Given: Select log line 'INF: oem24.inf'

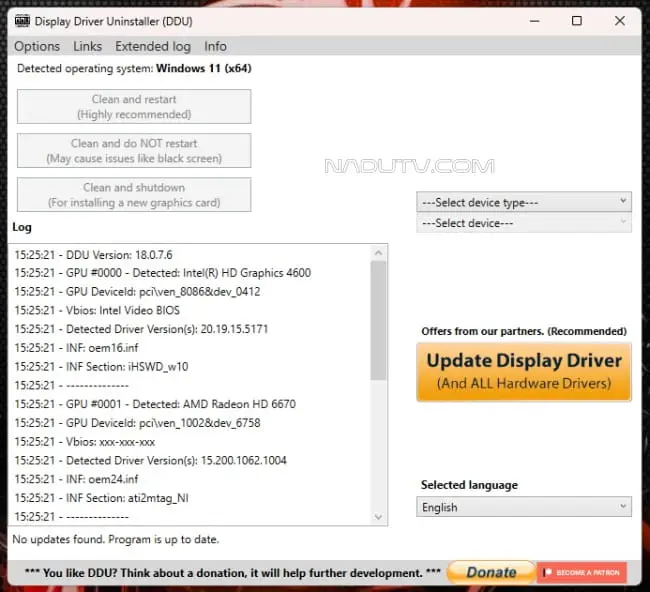Looking at the screenshot, I should pyautogui.click(x=76, y=479).
